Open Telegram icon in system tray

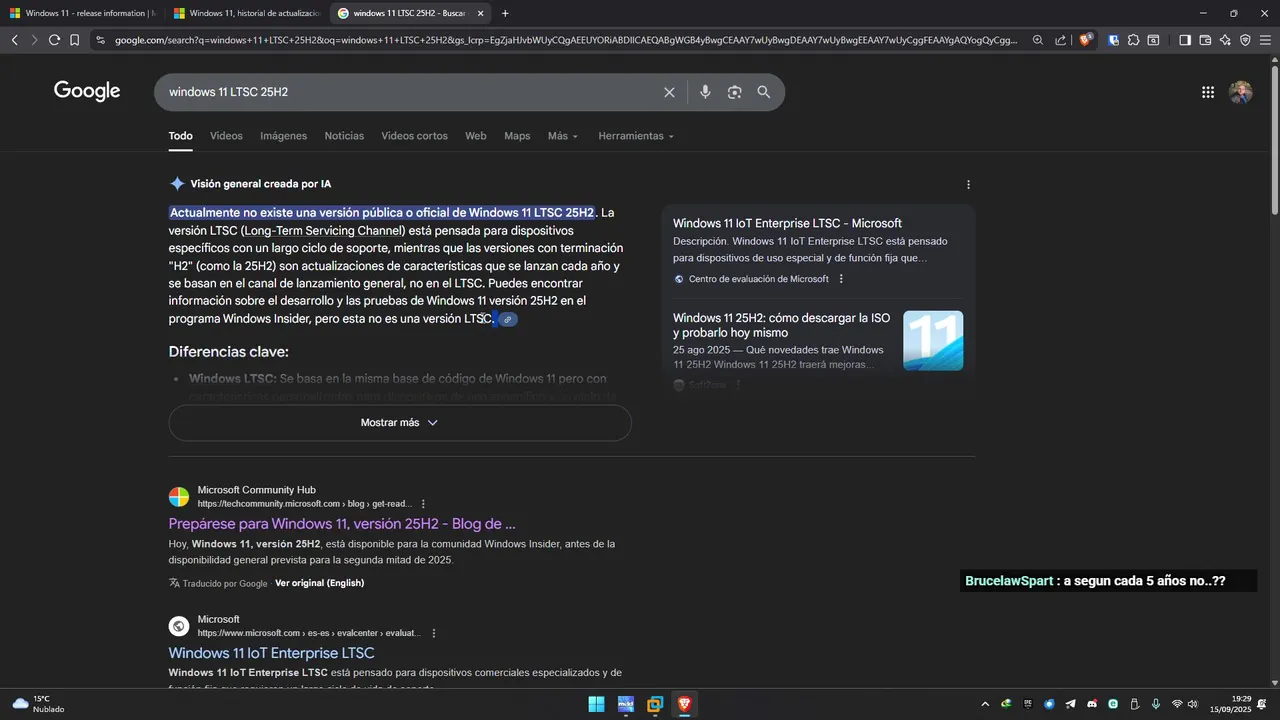click(1071, 704)
